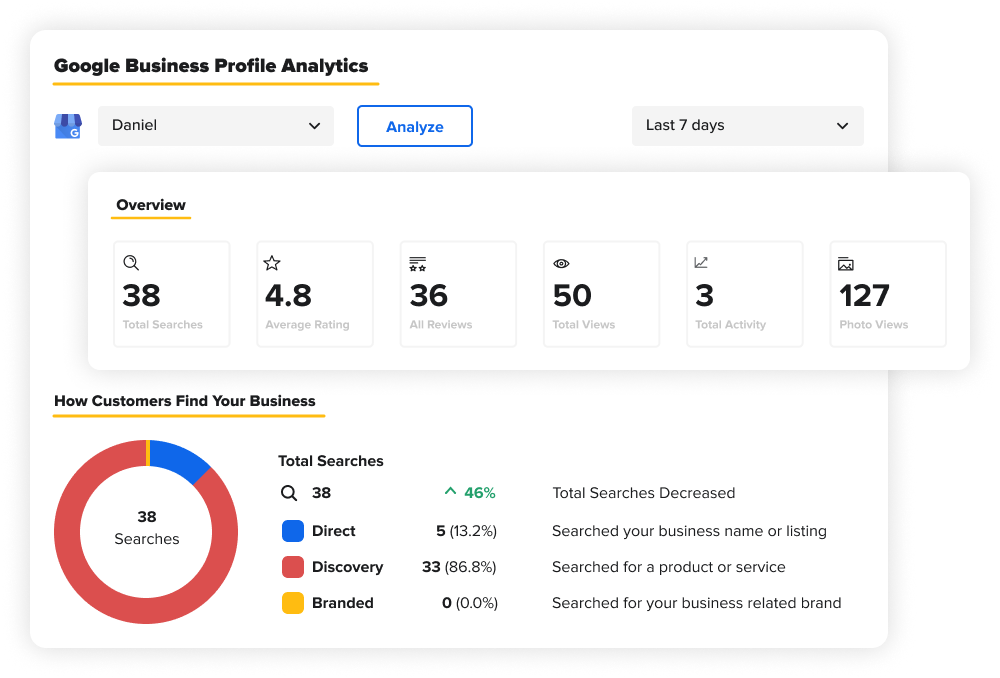Click the 'Total Views' card label
Screen dimensions: 1000x678
[584, 325]
